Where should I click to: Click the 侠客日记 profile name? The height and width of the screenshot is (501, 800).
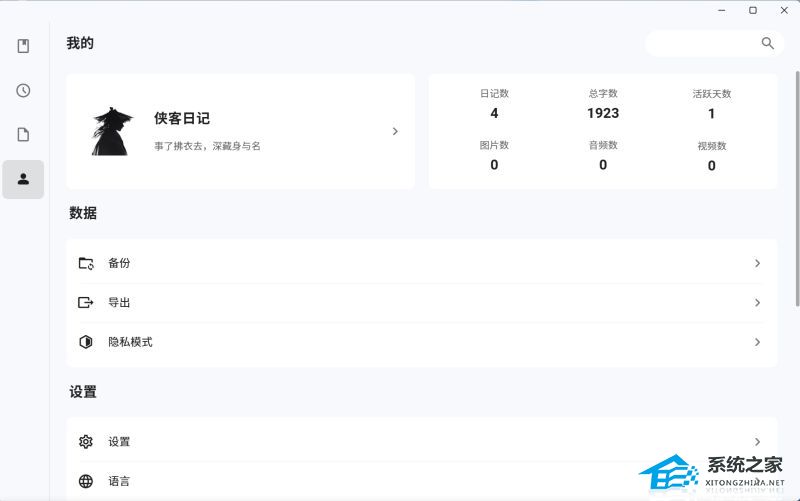pos(182,118)
